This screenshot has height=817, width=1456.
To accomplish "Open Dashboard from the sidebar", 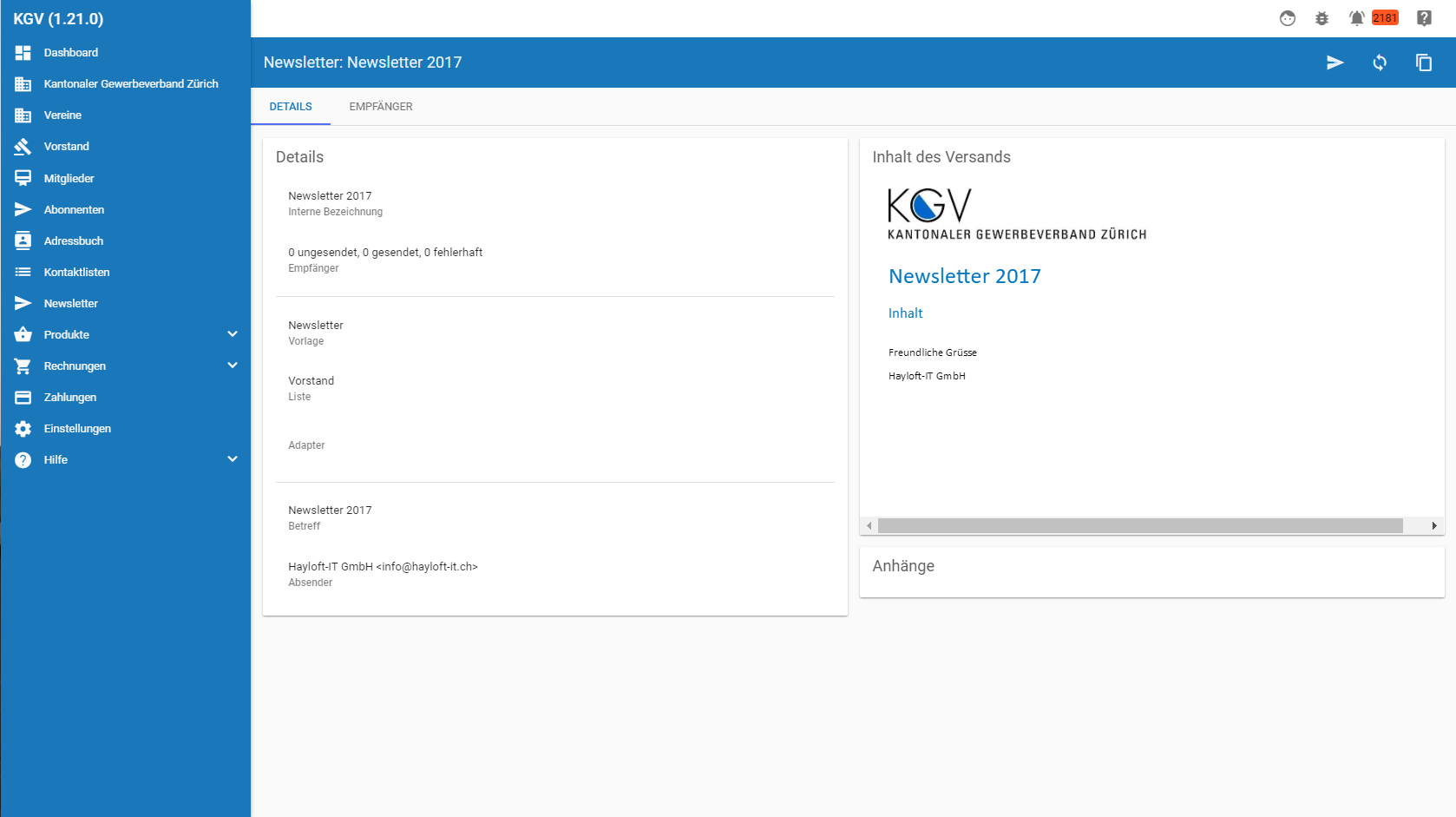I will (x=71, y=53).
